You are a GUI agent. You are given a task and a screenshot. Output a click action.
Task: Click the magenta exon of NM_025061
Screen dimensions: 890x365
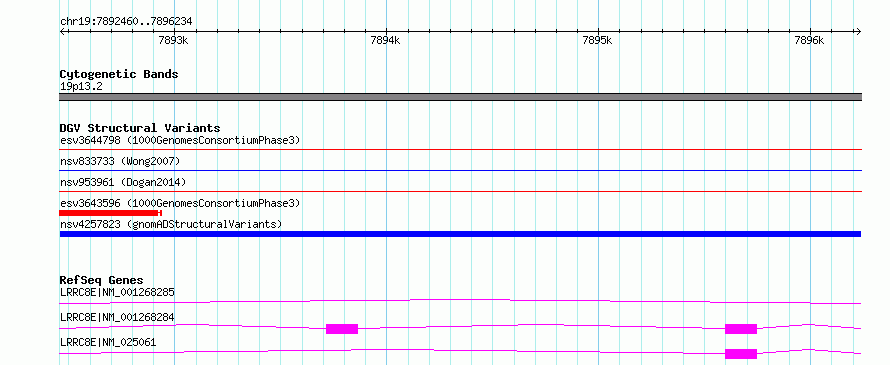click(x=741, y=354)
